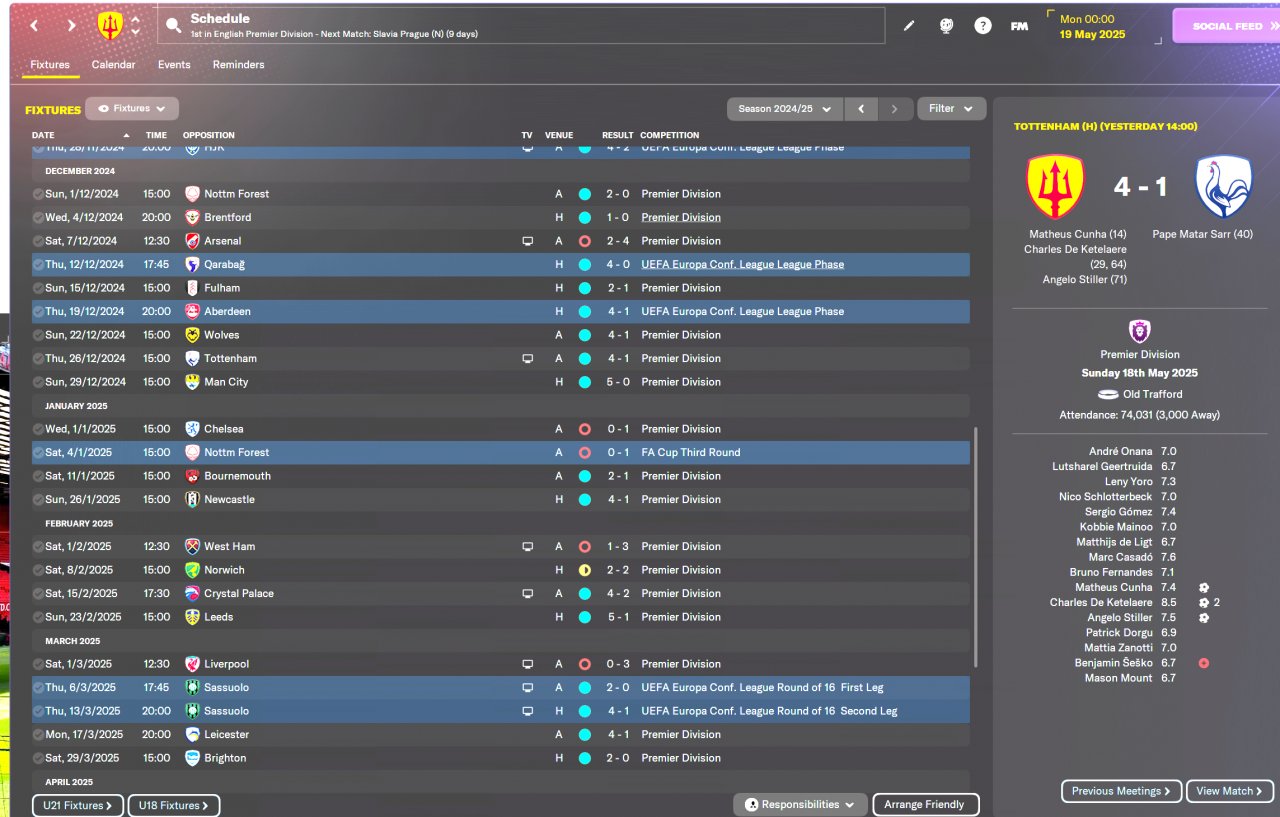Click the search magnifier icon
The image size is (1280, 817).
pyautogui.click(x=174, y=26)
